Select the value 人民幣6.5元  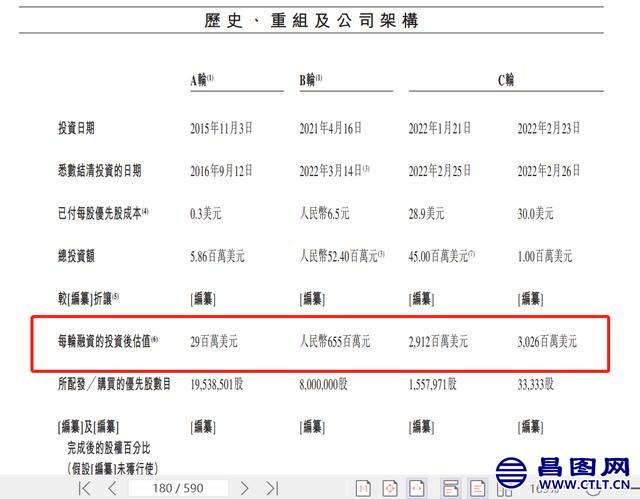pyautogui.click(x=324, y=213)
